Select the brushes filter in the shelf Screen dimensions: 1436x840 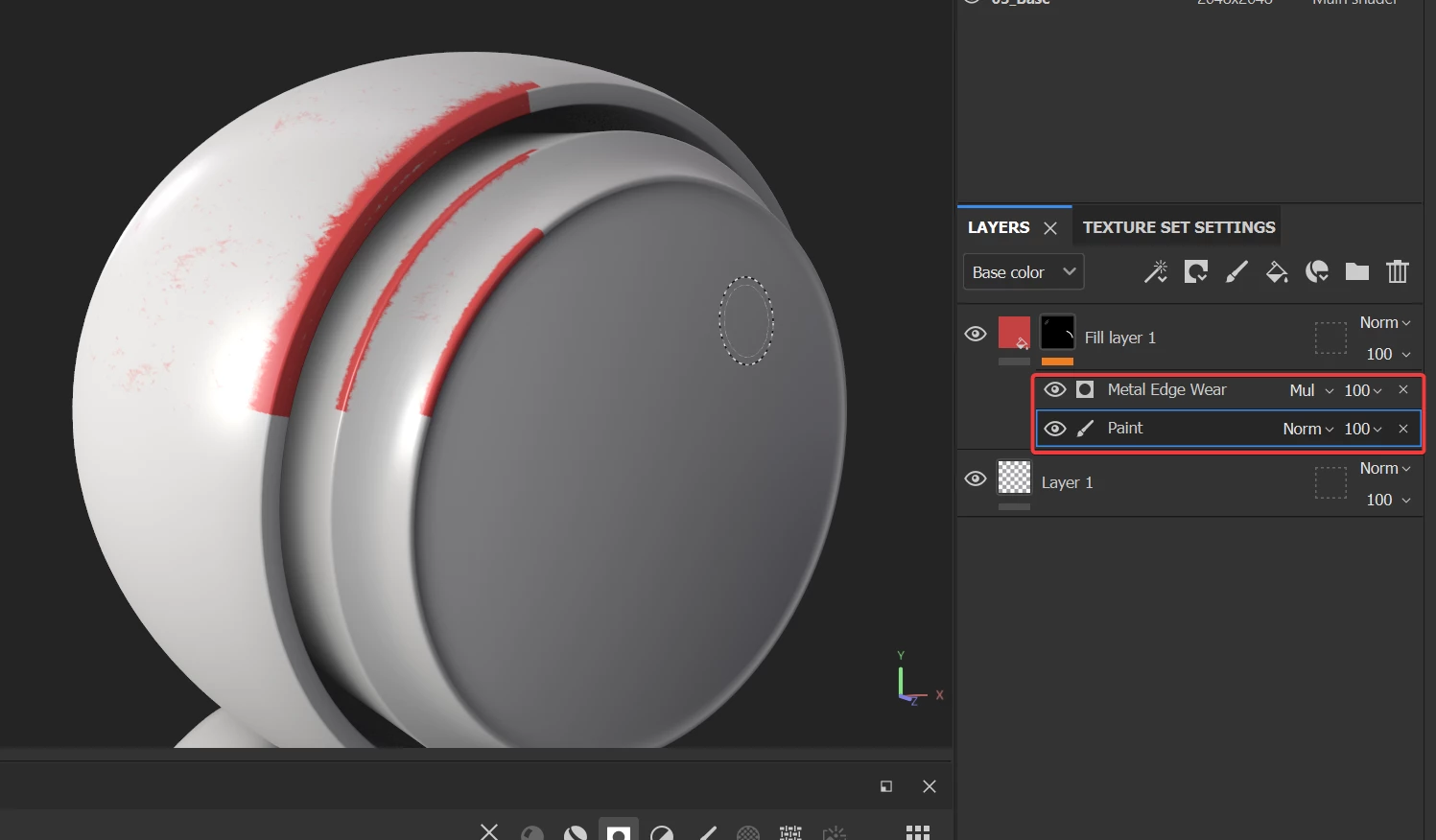707,832
